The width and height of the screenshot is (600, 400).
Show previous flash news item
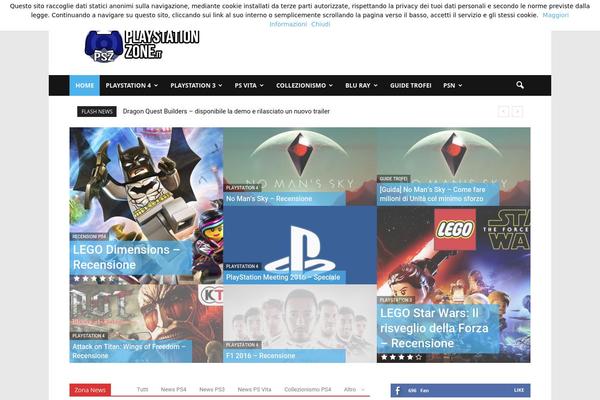[x=503, y=111]
